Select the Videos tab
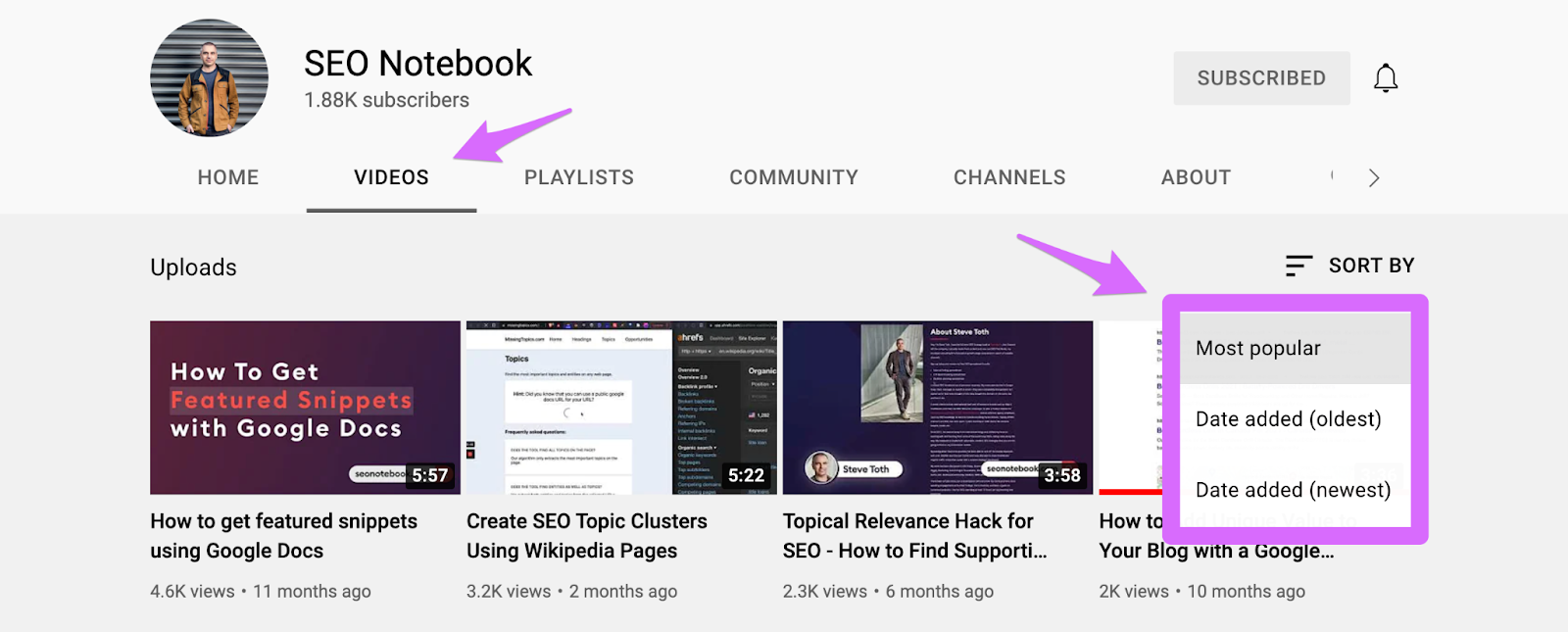Viewport: 1568px width, 632px height. [391, 177]
